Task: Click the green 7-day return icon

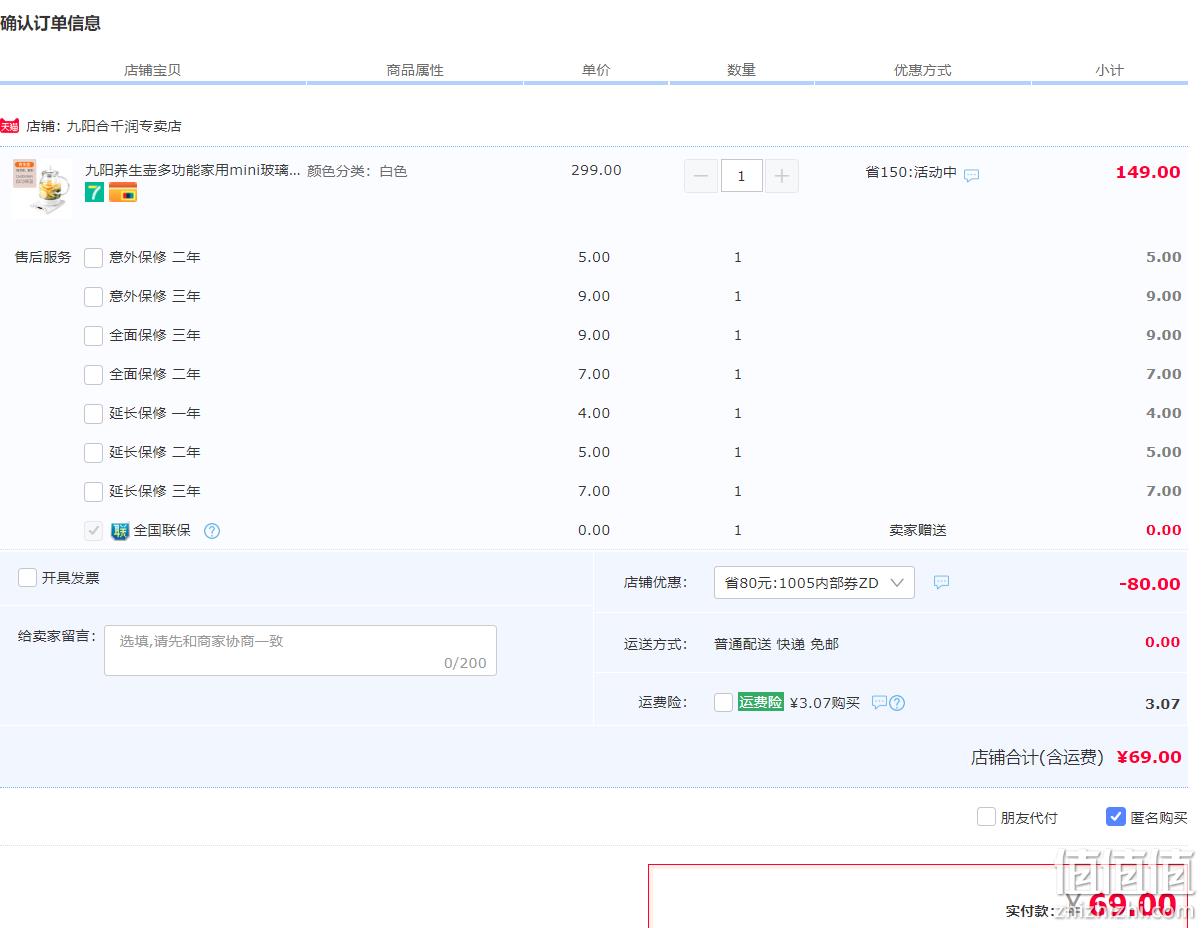Action: [94, 193]
